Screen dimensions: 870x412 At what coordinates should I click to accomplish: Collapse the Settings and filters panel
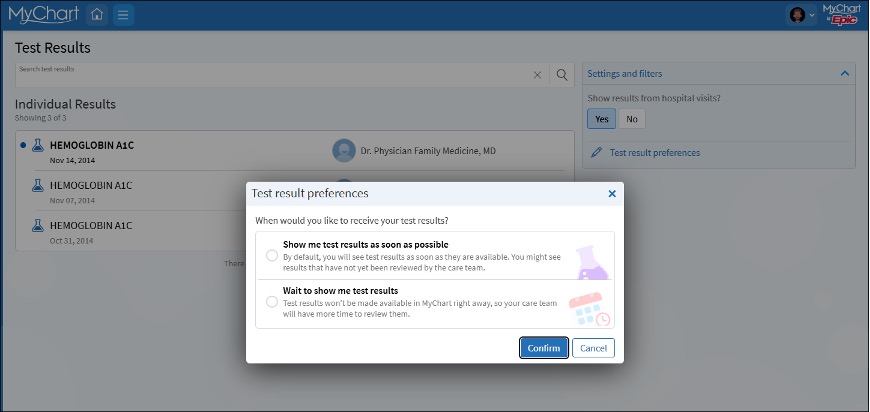(845, 74)
